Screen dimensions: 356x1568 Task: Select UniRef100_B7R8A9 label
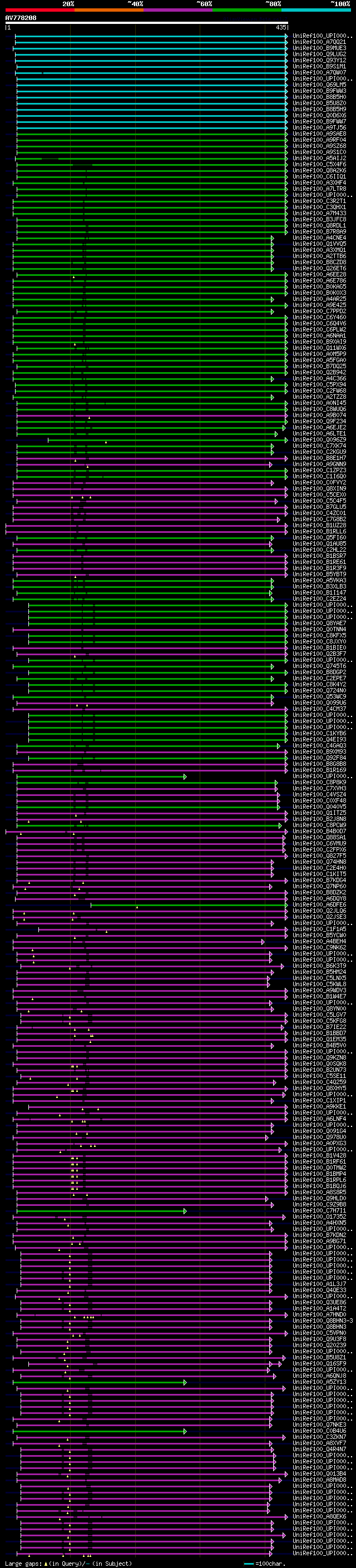(x=319, y=231)
